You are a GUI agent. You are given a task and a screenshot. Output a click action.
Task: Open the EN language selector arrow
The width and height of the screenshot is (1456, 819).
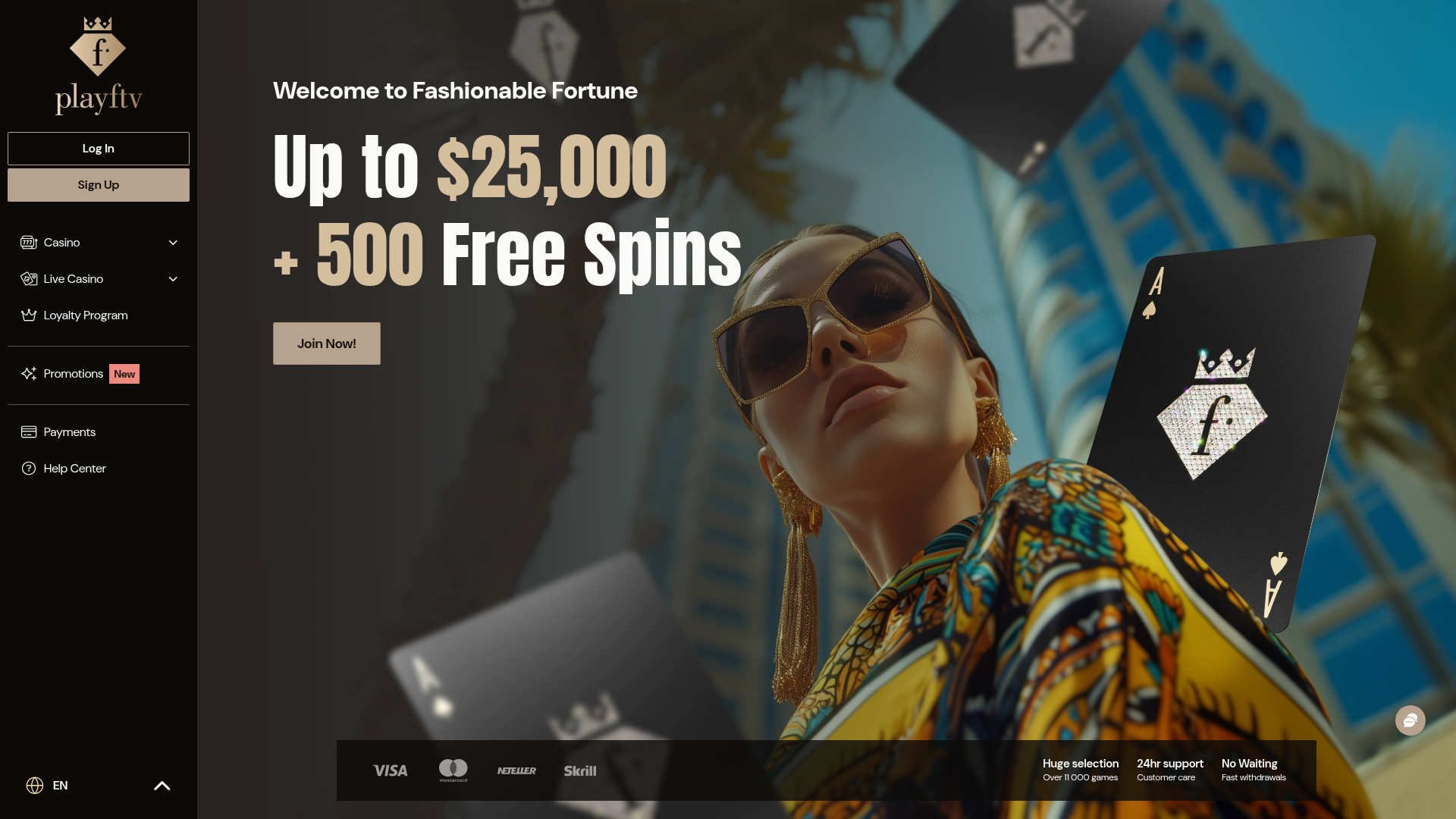click(x=162, y=786)
